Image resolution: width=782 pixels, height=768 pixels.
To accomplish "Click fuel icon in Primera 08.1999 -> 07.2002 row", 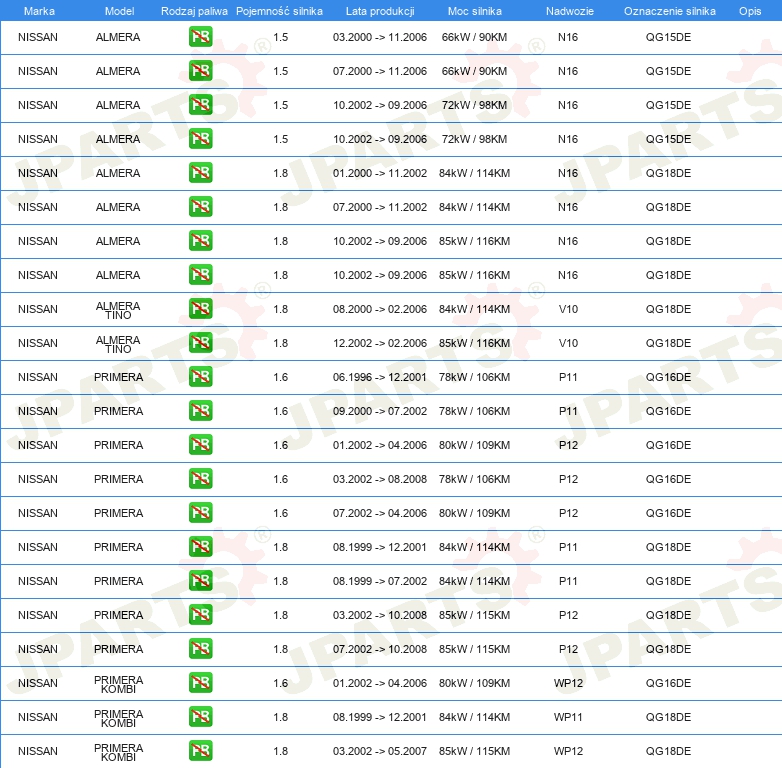I will point(200,581).
